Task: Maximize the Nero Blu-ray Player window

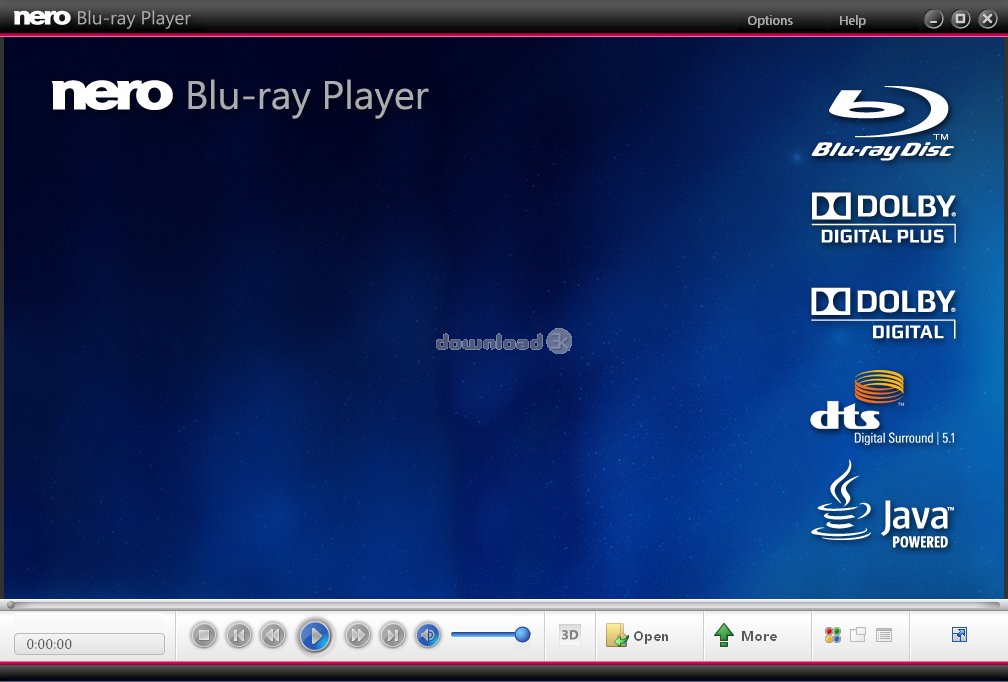Action: (x=960, y=19)
